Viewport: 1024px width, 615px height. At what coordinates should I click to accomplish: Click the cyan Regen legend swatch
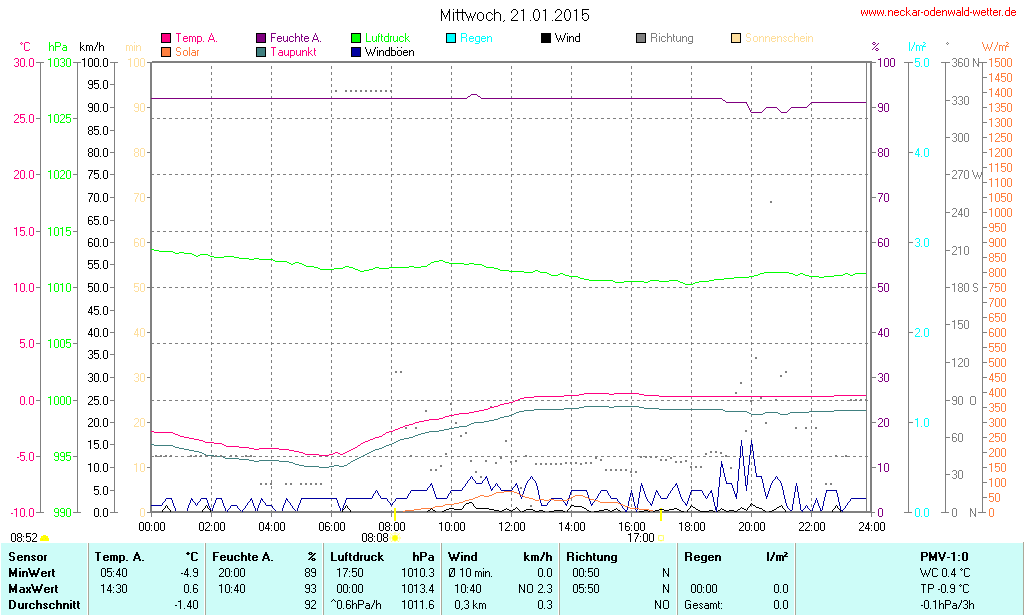[451, 38]
